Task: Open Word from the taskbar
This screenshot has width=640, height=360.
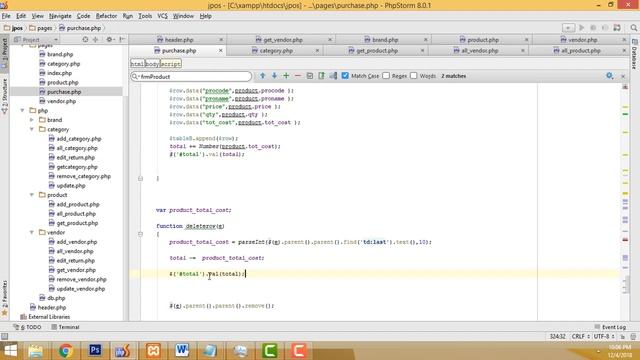Action: point(182,351)
